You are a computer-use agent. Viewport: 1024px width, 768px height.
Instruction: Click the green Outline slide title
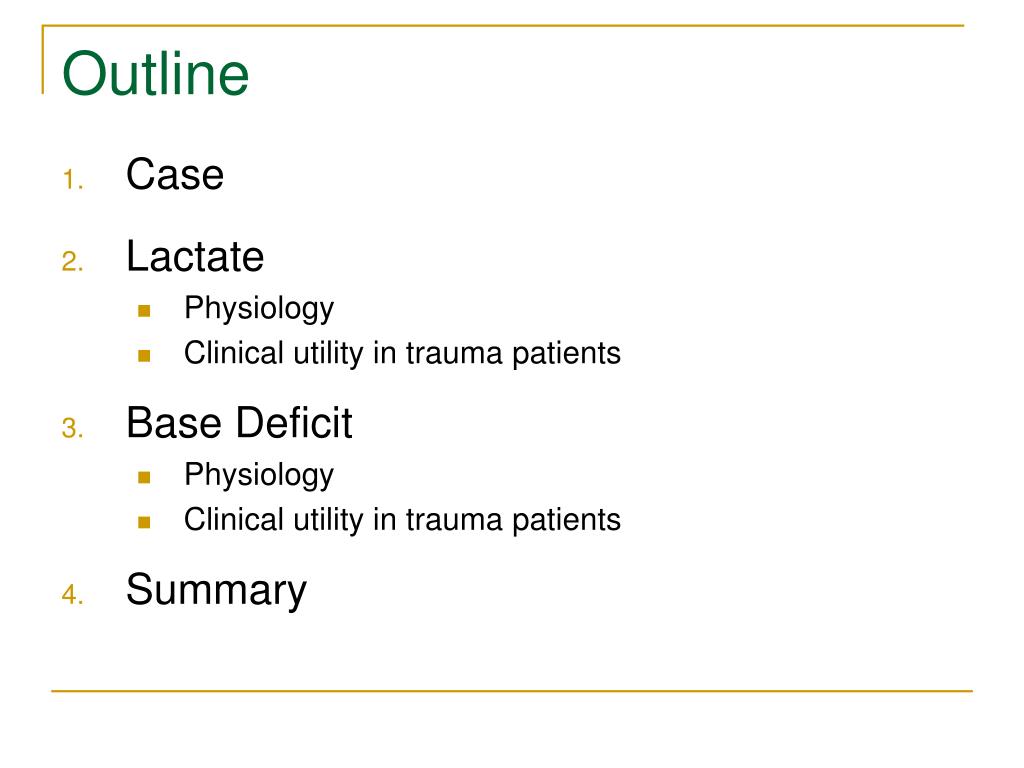pos(155,73)
